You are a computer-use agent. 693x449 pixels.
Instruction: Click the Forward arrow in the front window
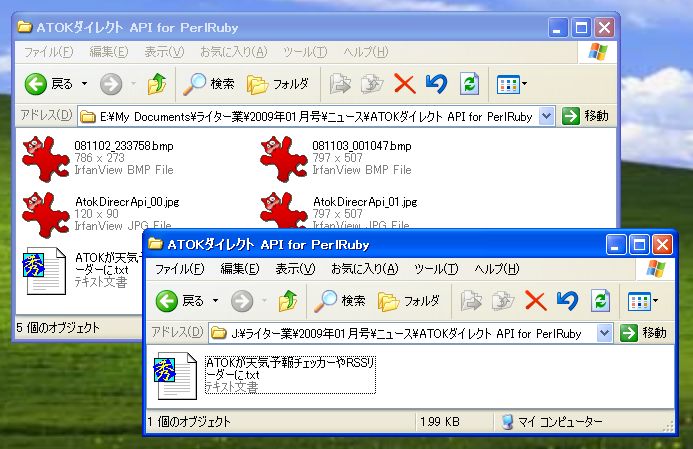point(242,301)
